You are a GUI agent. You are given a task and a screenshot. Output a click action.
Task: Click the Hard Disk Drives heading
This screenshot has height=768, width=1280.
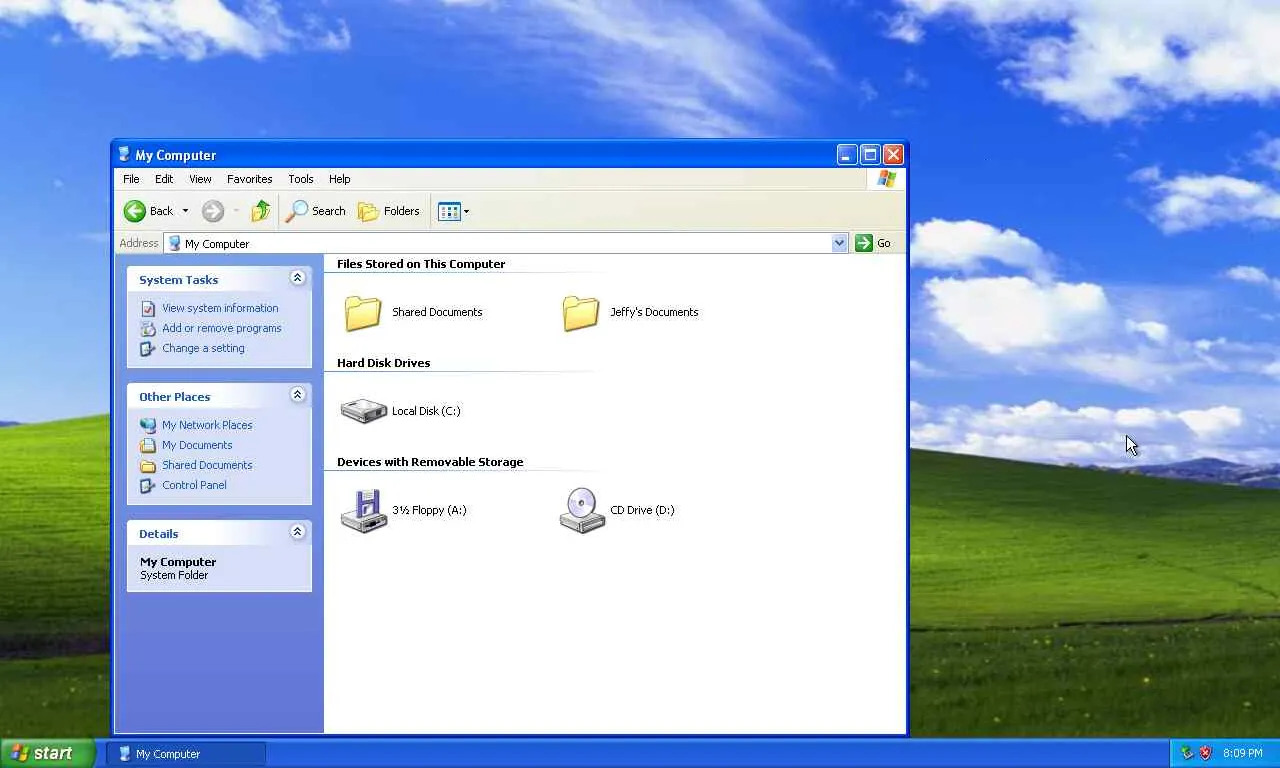point(383,363)
